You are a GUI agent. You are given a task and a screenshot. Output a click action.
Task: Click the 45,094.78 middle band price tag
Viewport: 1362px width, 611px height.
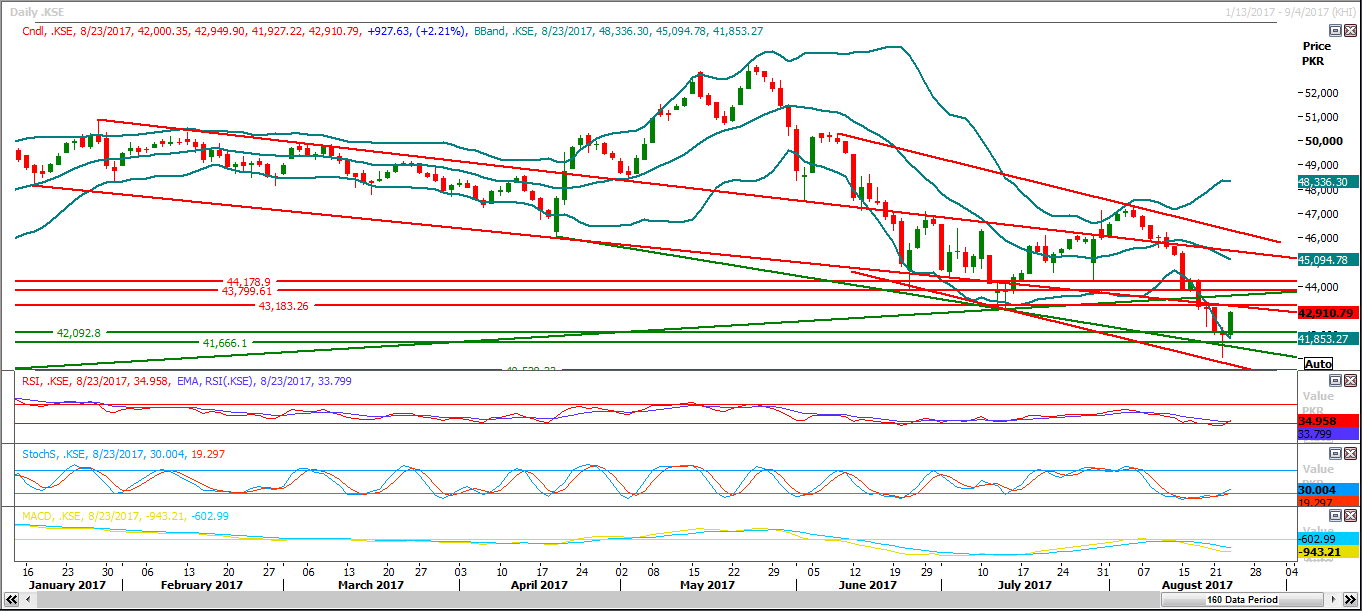[x=1326, y=260]
